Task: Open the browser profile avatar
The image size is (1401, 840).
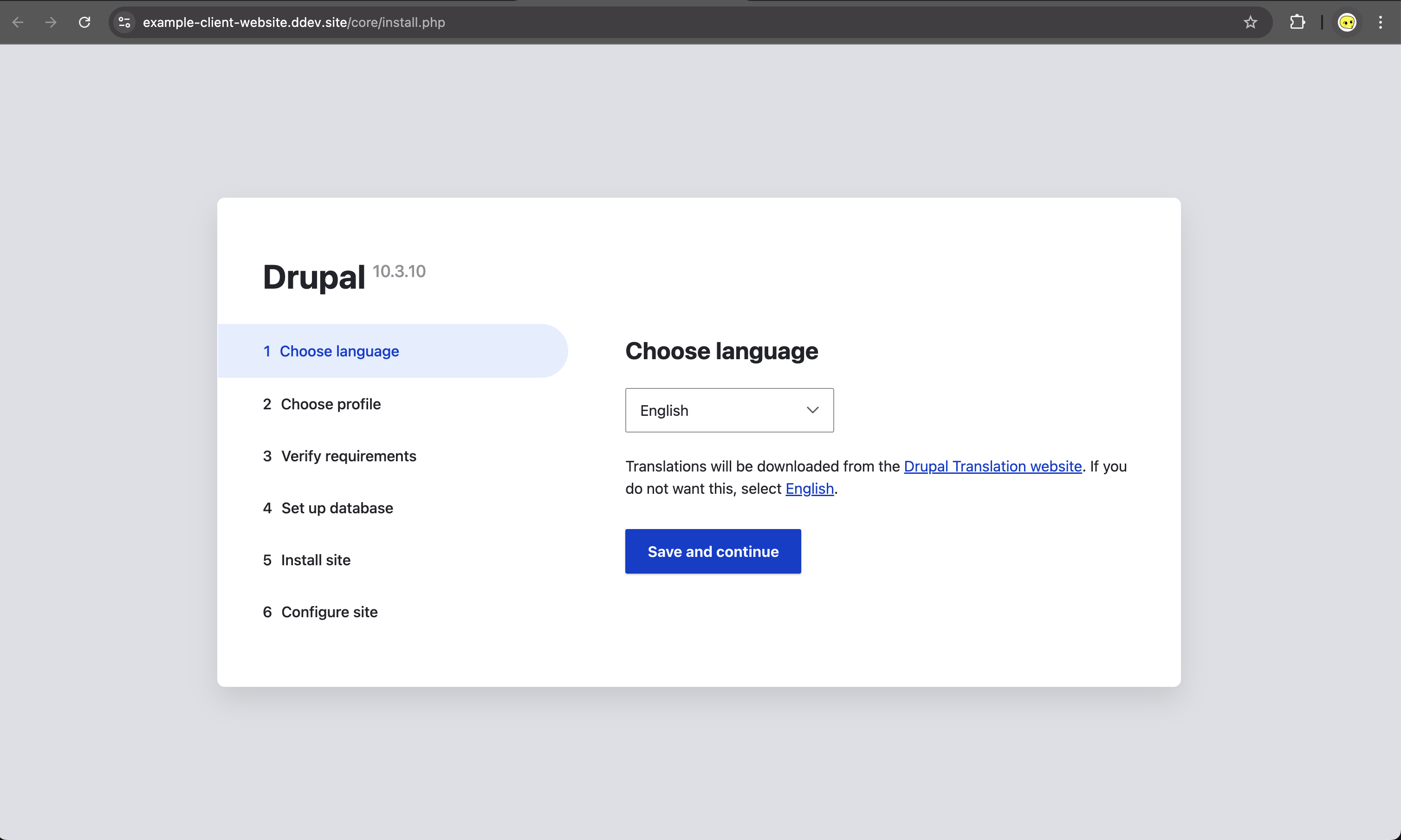Action: (x=1347, y=22)
